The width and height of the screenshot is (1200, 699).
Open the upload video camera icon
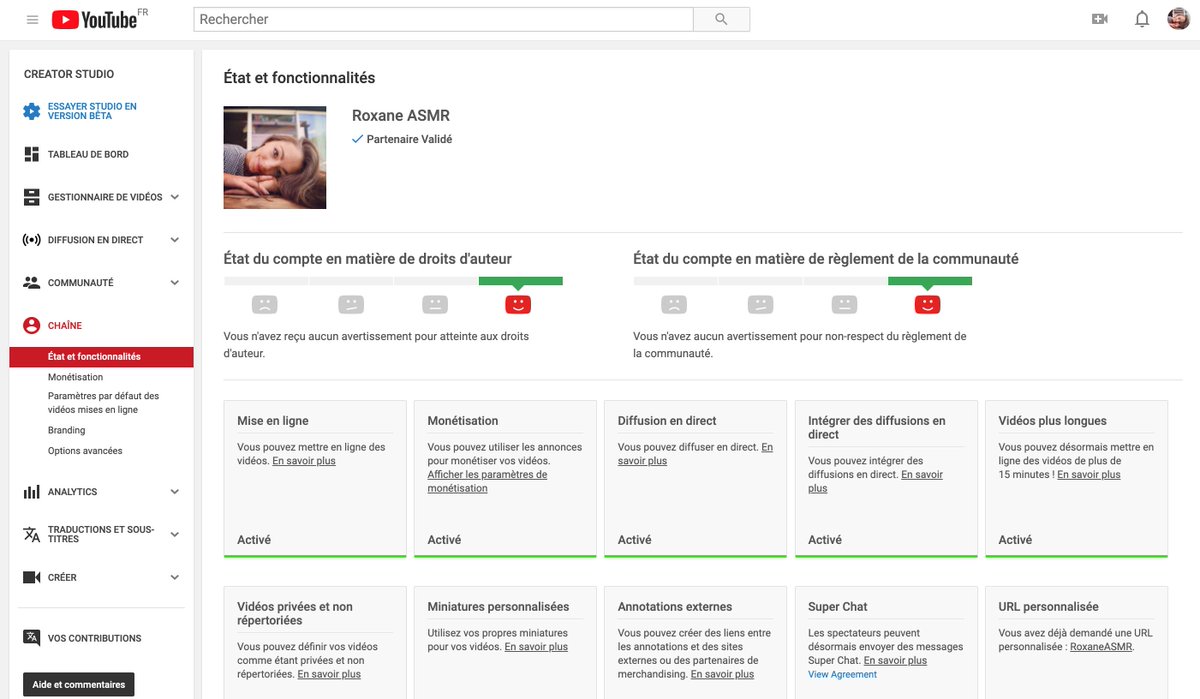[x=1100, y=19]
